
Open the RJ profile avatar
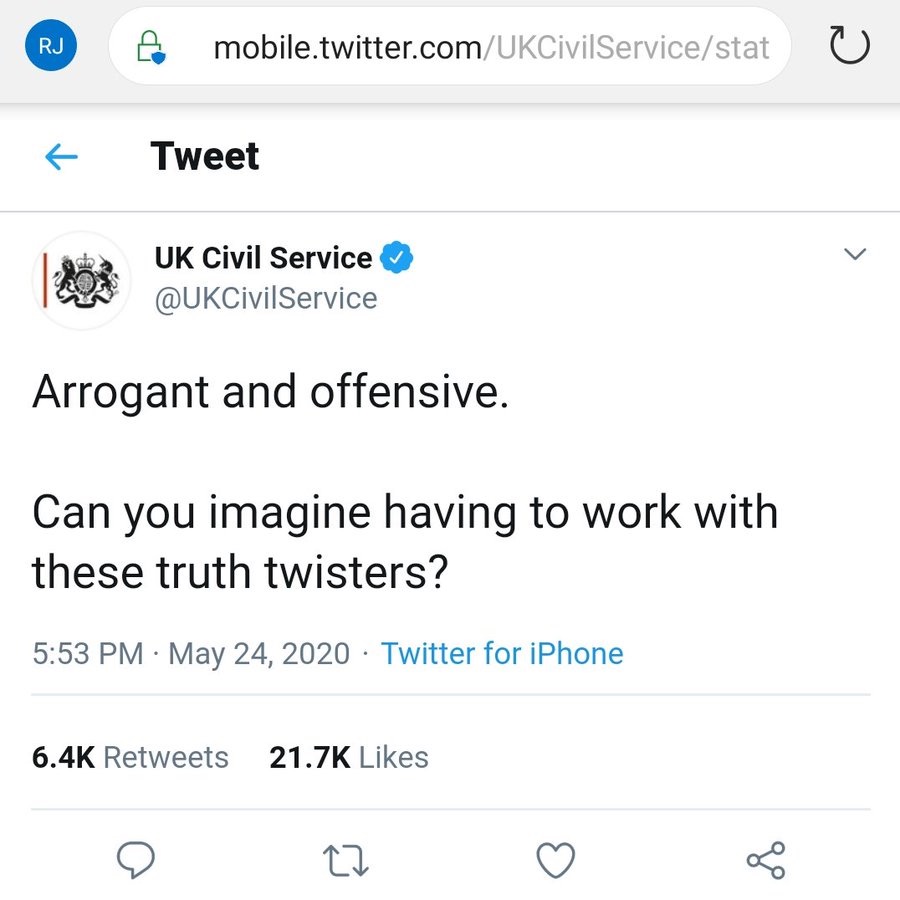51,46
